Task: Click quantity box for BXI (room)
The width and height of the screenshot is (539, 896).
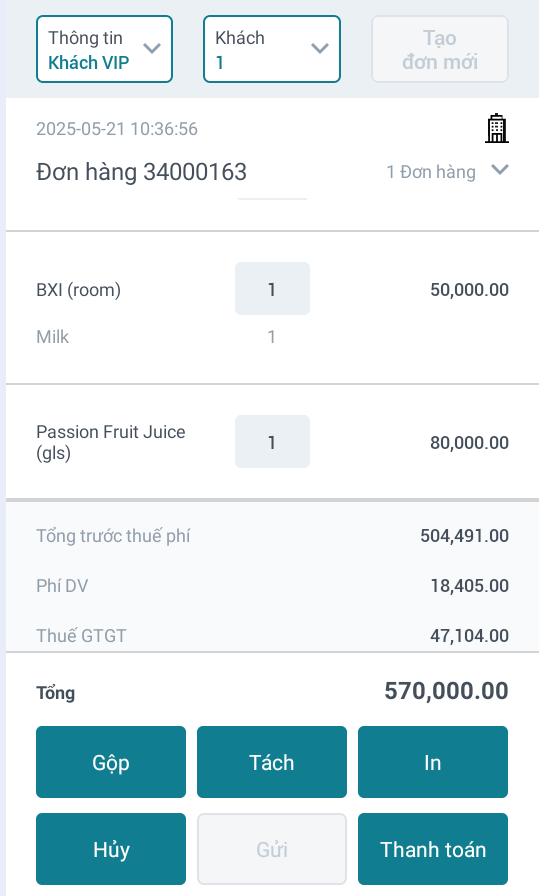Action: pos(272,289)
